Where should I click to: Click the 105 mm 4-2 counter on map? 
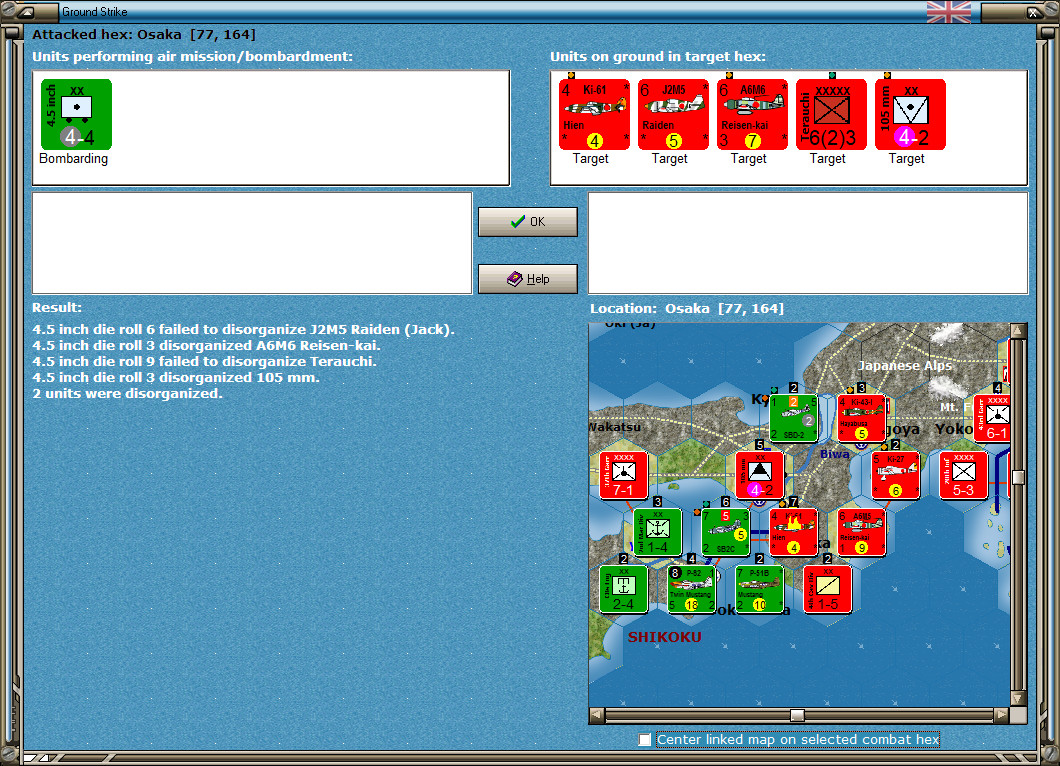(759, 475)
